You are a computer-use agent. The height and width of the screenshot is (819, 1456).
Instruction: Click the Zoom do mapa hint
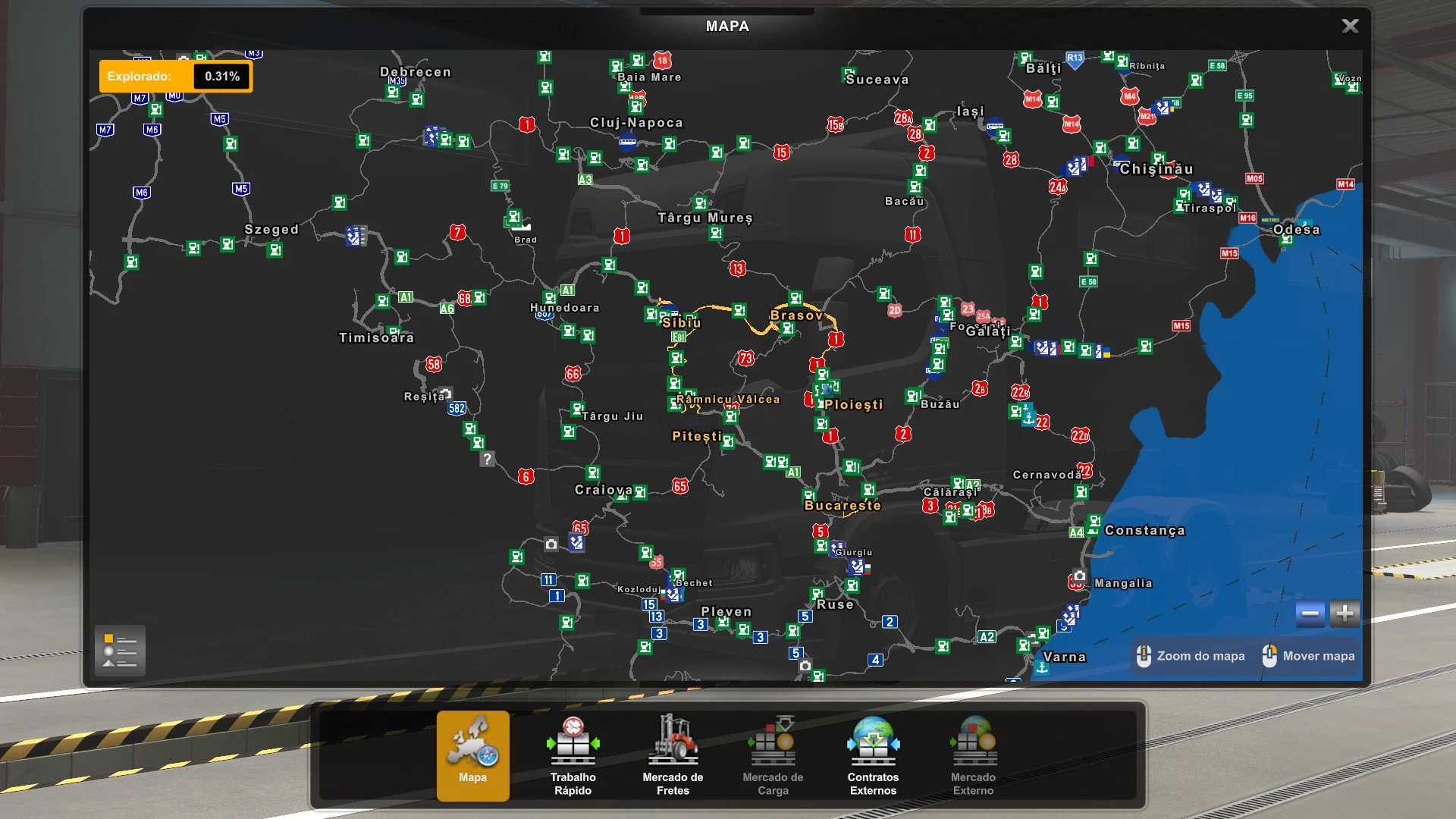1191,656
